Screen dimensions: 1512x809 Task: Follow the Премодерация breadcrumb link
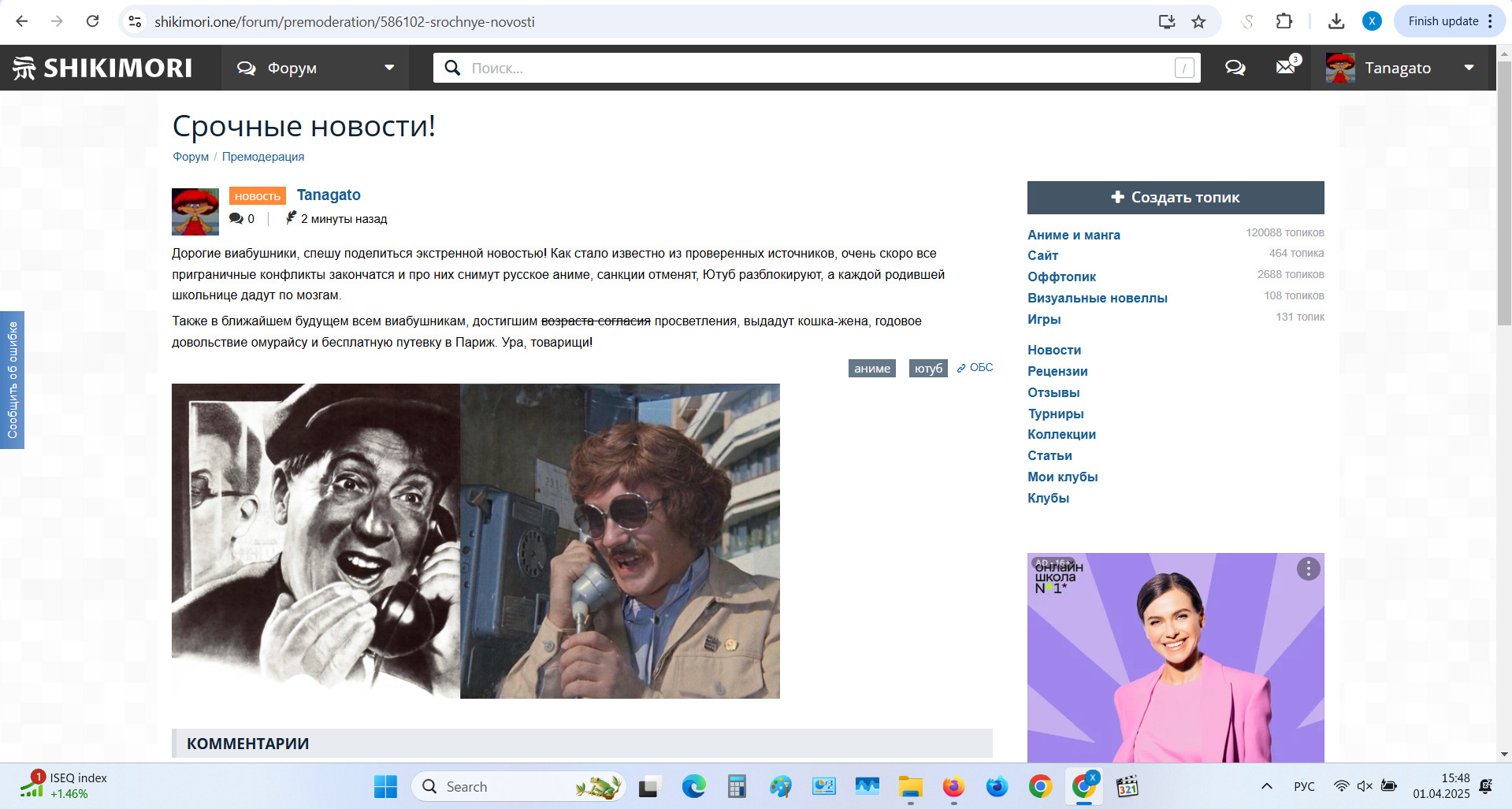click(x=262, y=157)
